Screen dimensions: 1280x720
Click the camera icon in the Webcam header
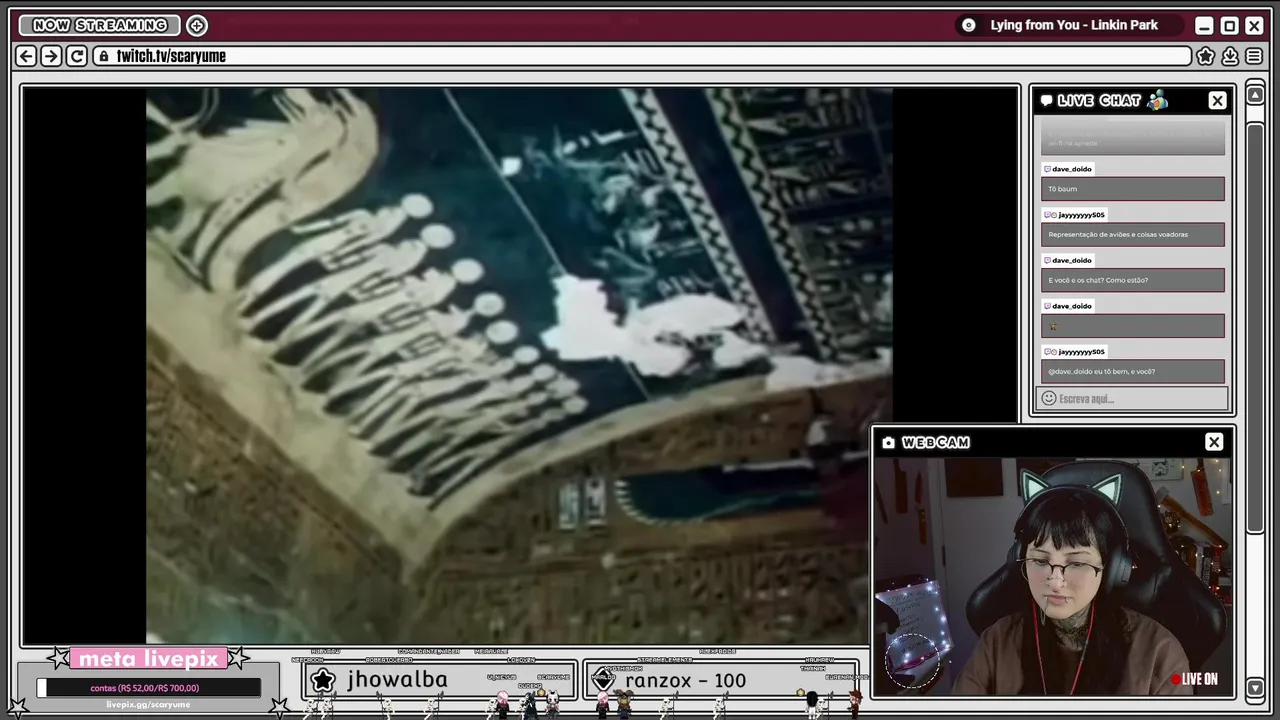pos(888,442)
